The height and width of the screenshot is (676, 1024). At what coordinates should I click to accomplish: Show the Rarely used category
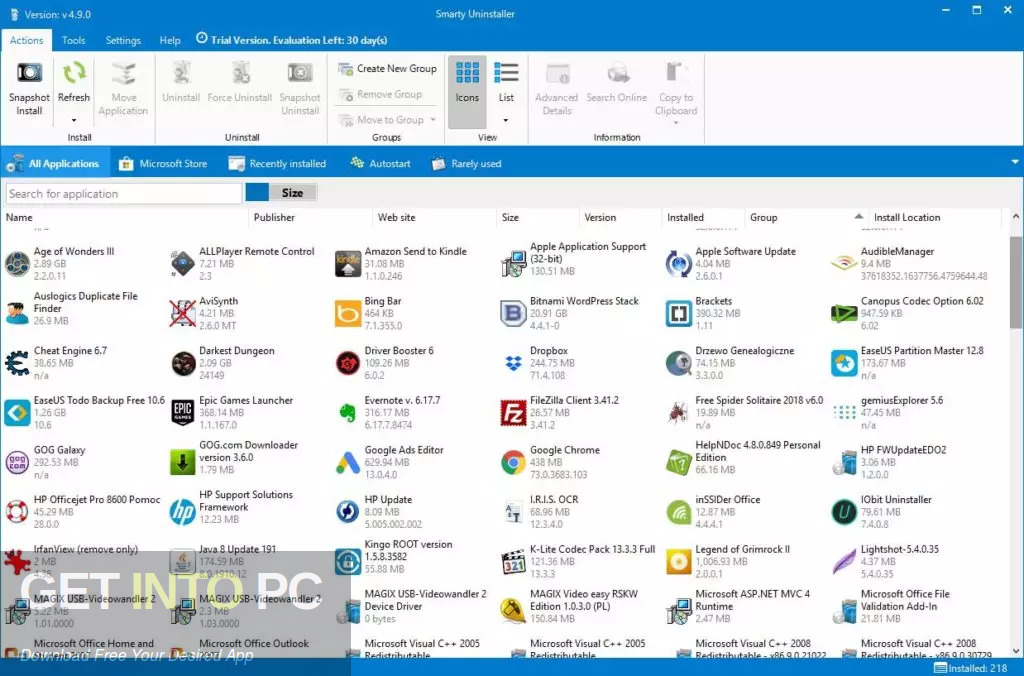coord(467,163)
